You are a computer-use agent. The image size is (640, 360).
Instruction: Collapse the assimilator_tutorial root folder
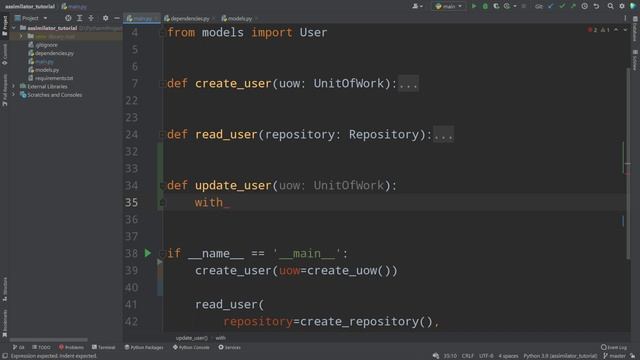tap(14, 28)
